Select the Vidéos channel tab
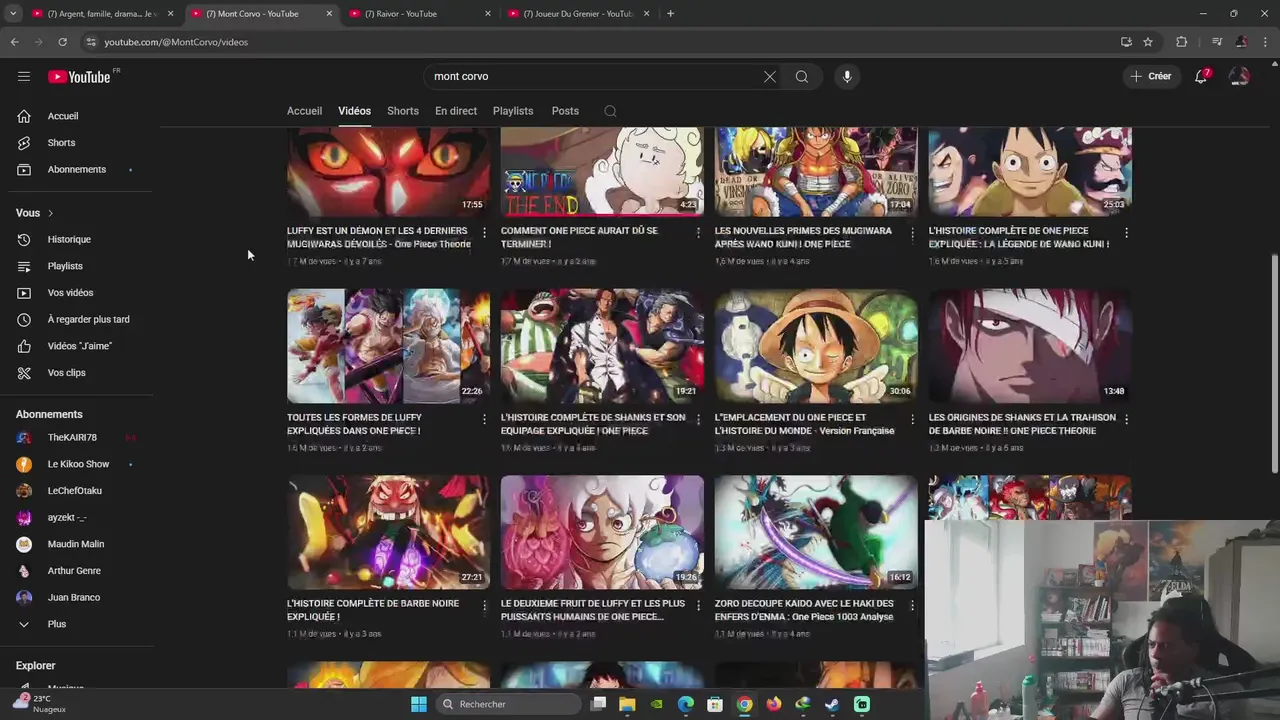The height and width of the screenshot is (720, 1280). pos(354,111)
